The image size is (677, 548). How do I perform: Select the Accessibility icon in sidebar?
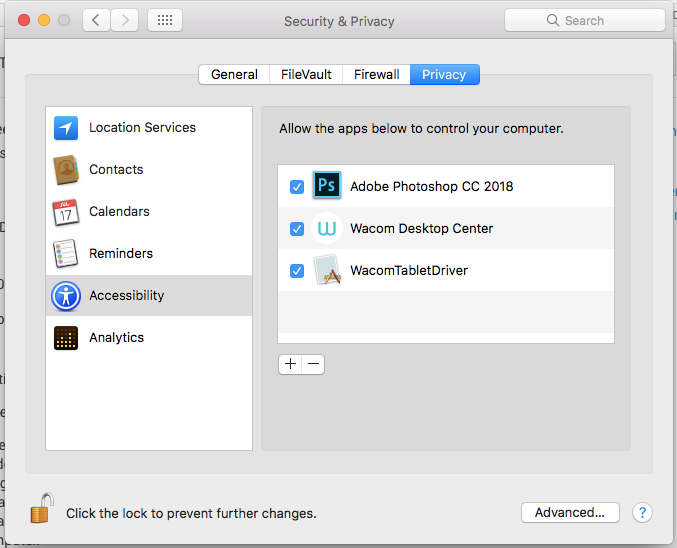66,296
